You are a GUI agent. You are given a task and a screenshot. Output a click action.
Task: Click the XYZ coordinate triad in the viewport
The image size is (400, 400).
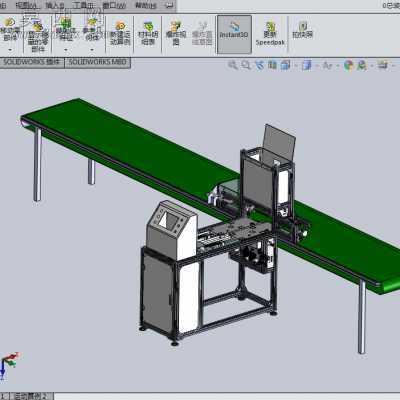[x=9, y=366]
